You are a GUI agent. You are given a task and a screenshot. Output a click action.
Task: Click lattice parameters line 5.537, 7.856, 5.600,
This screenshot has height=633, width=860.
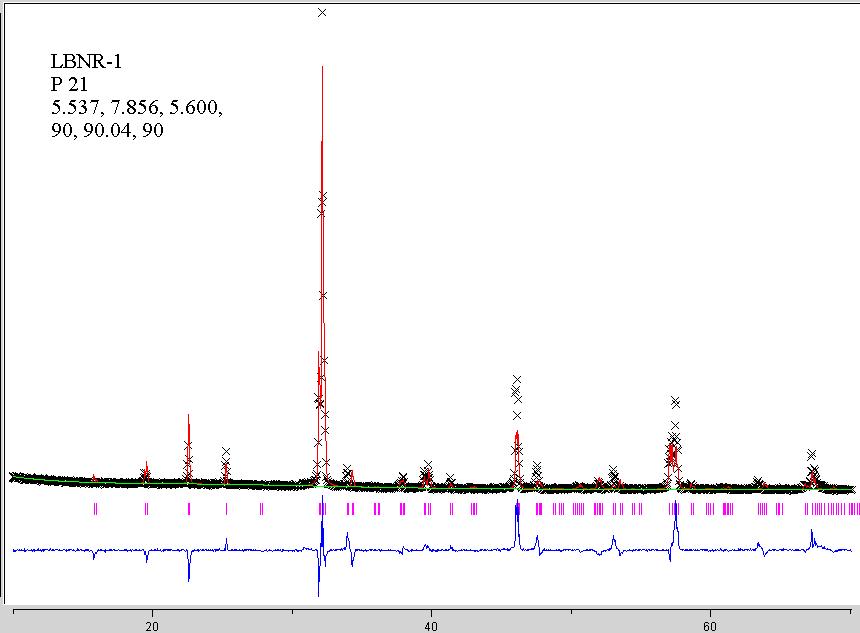click(x=137, y=108)
